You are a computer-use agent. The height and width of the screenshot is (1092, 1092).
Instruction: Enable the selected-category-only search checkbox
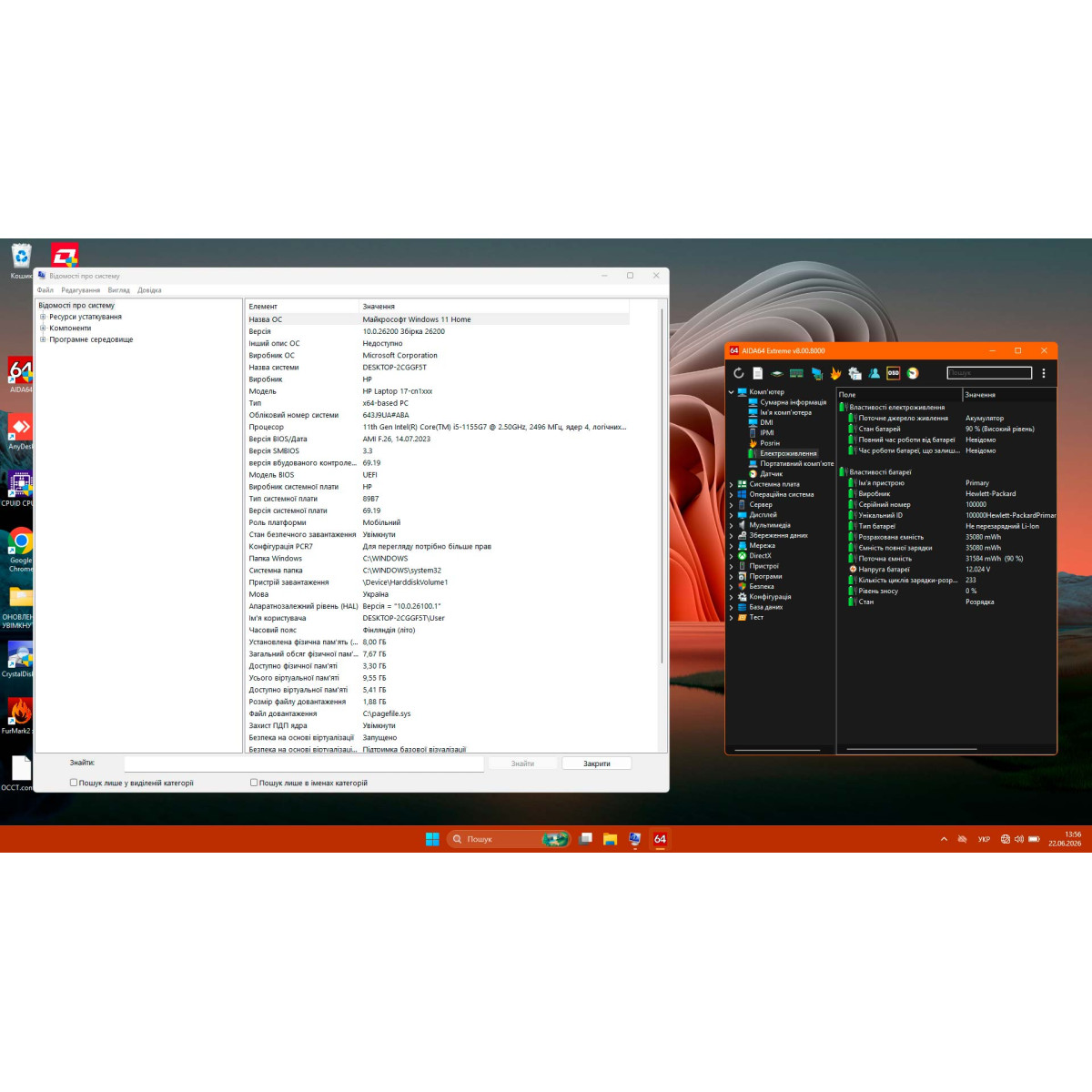coord(74,783)
